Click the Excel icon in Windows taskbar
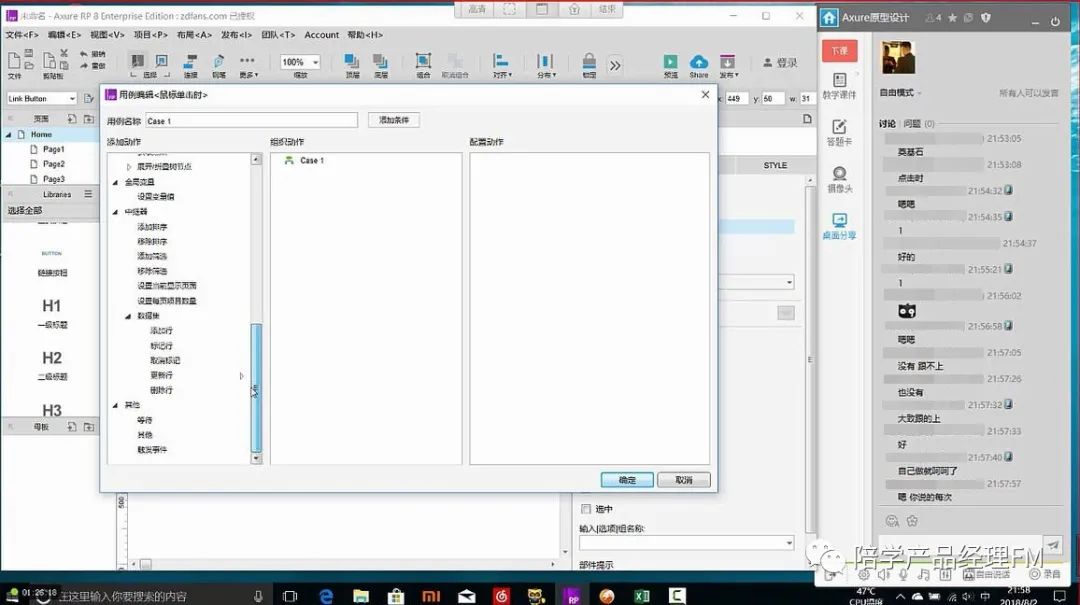This screenshot has height=605, width=1080. (642, 595)
